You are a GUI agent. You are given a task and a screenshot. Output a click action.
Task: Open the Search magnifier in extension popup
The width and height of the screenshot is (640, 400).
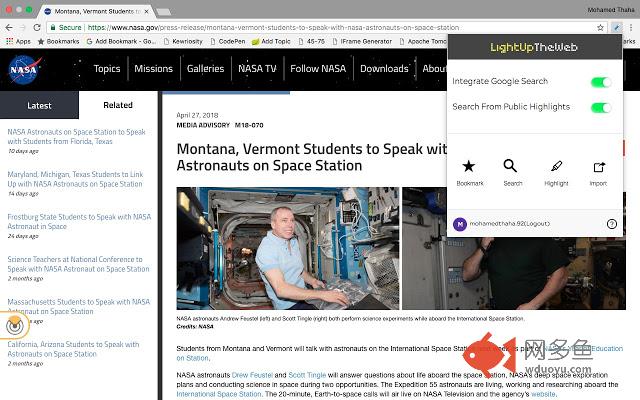(510, 166)
